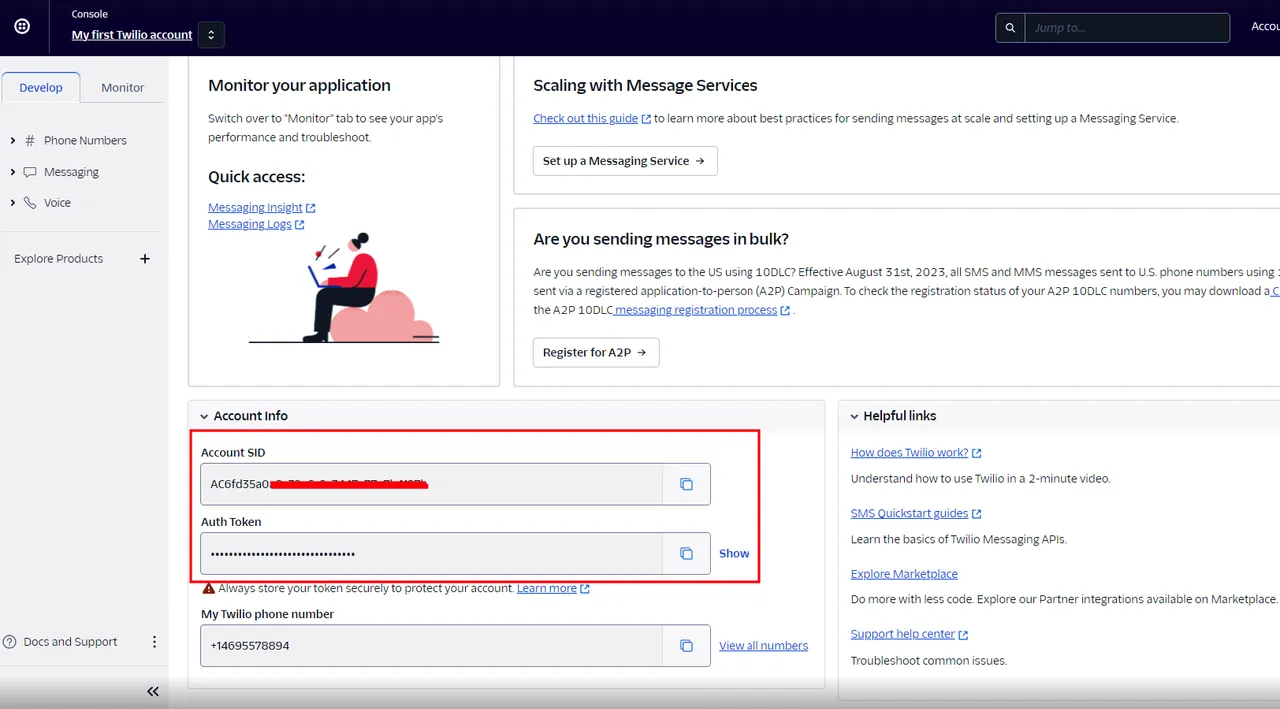
Task: Open the Docs and Support more-options menu
Action: pos(154,642)
